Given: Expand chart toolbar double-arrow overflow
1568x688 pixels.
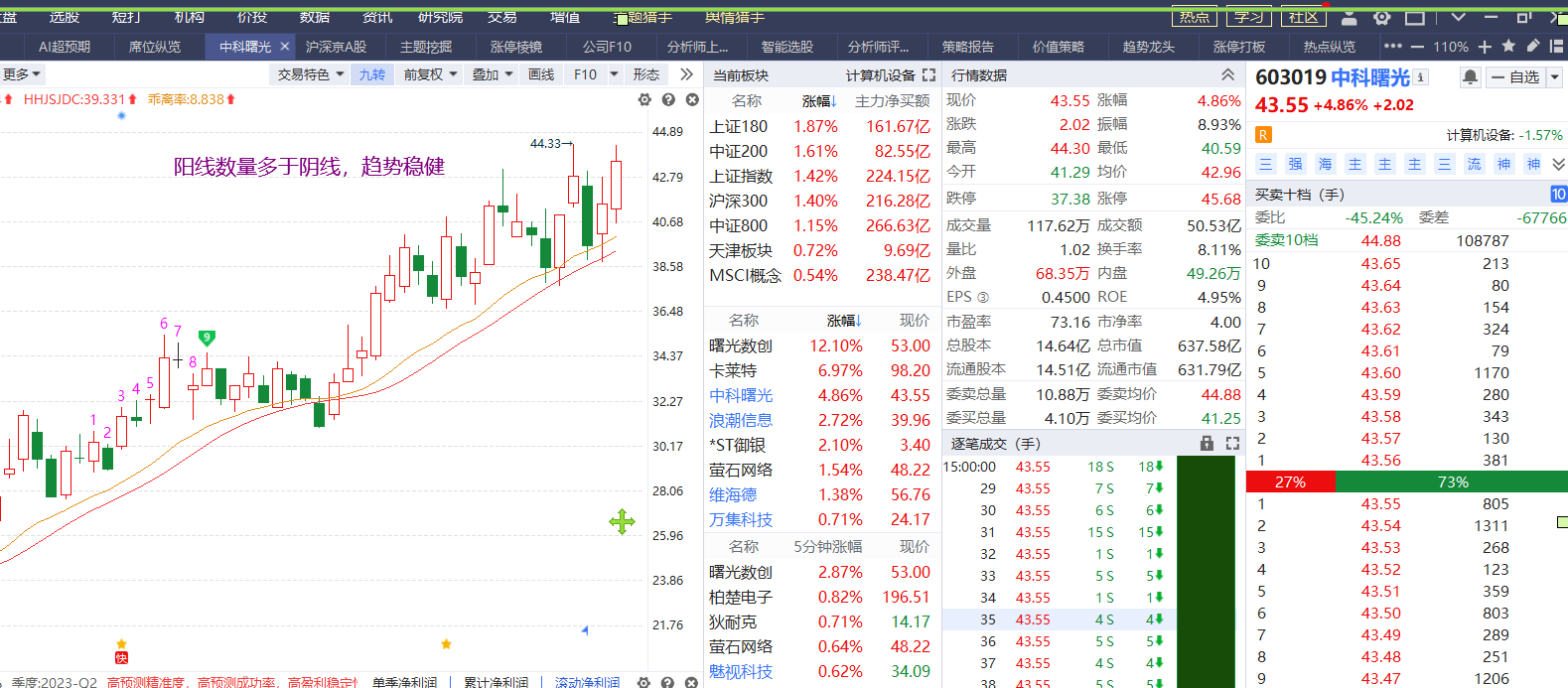Looking at the screenshot, I should [686, 74].
